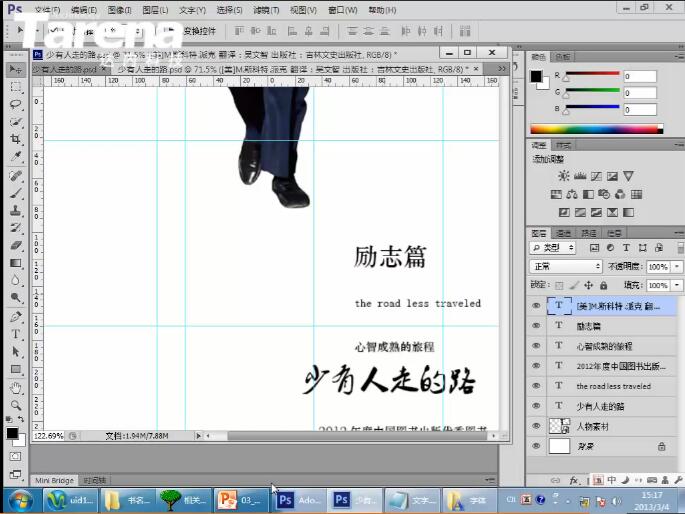Select the Move tool

16,70
